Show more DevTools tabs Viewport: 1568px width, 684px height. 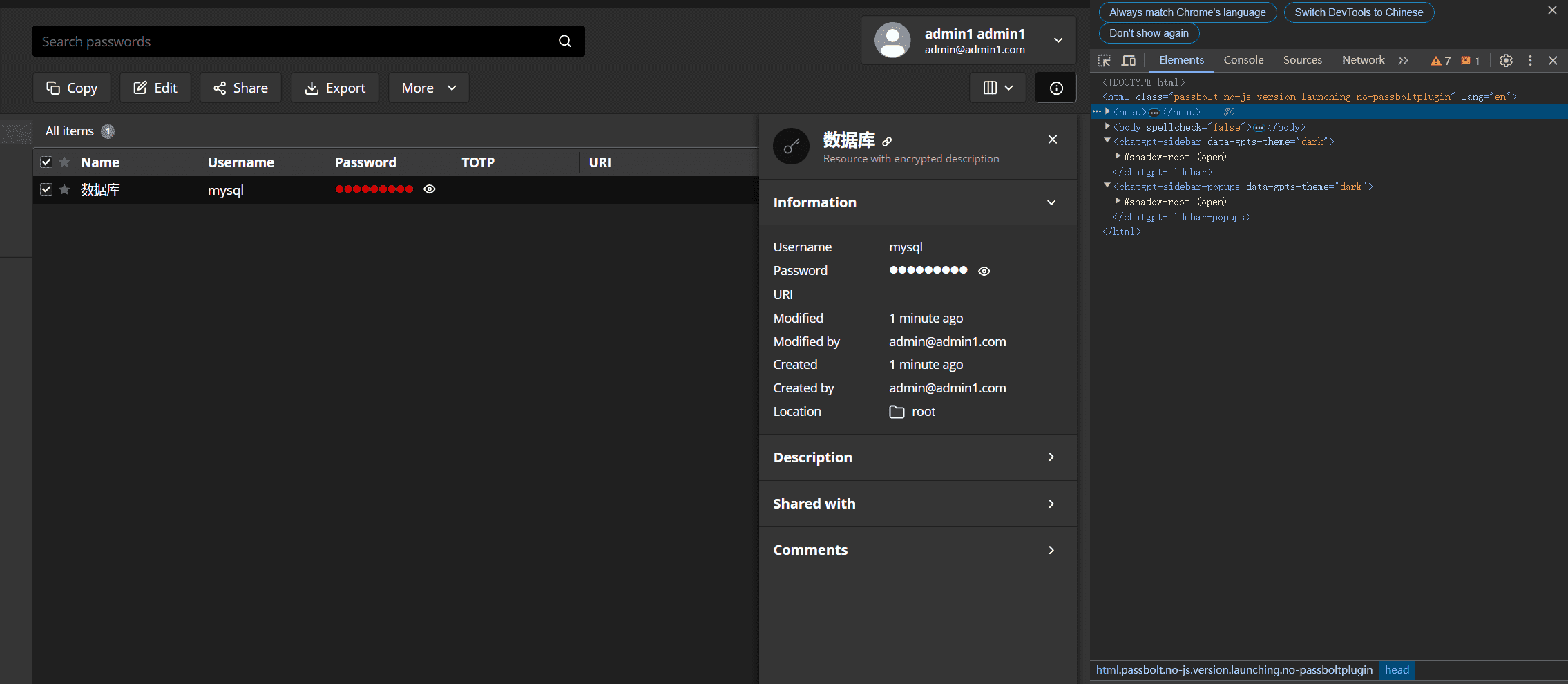1403,61
